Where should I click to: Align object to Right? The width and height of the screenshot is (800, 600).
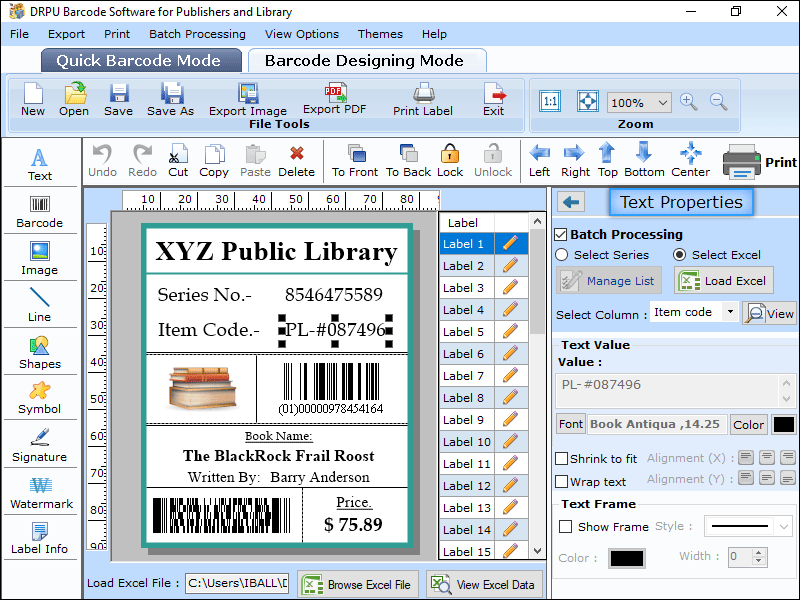(x=575, y=161)
